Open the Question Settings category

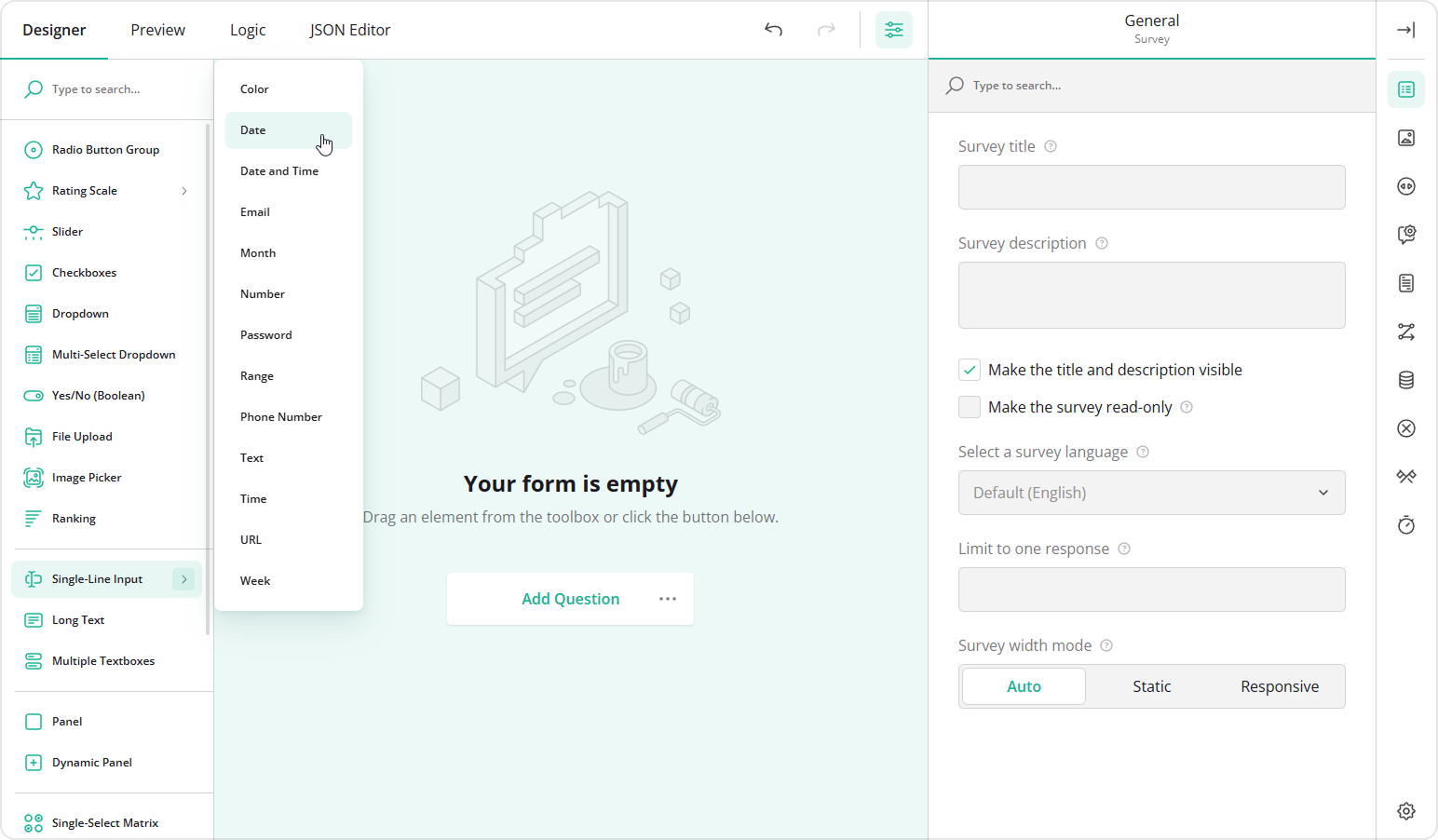click(x=1406, y=234)
